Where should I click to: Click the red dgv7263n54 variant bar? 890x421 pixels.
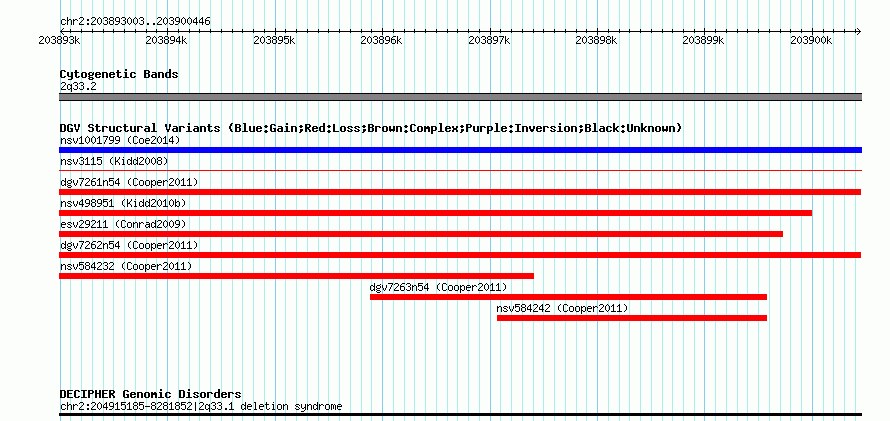569,297
